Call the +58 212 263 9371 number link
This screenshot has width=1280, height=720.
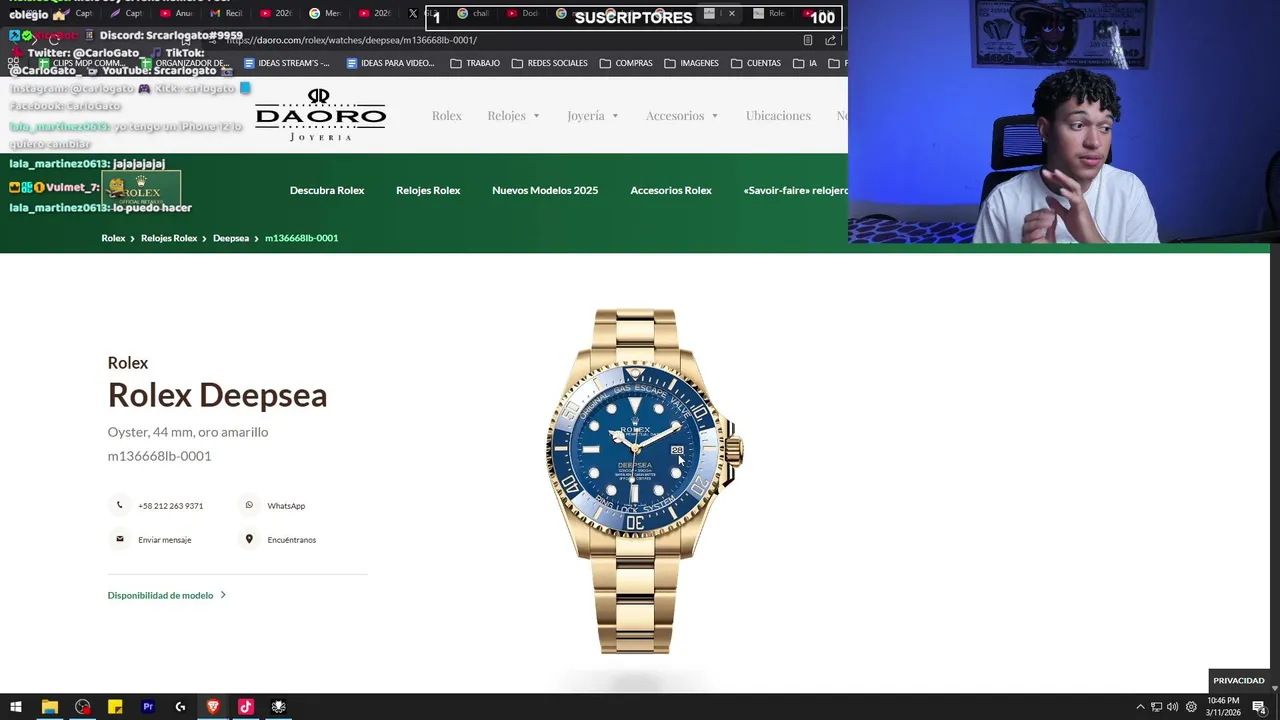coord(170,506)
